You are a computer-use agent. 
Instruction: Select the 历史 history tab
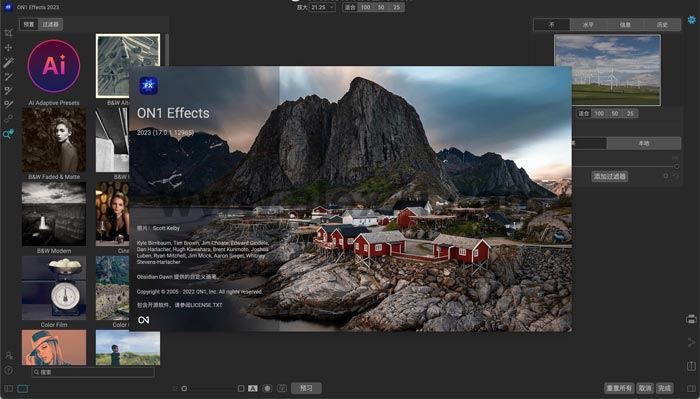pyautogui.click(x=662, y=25)
